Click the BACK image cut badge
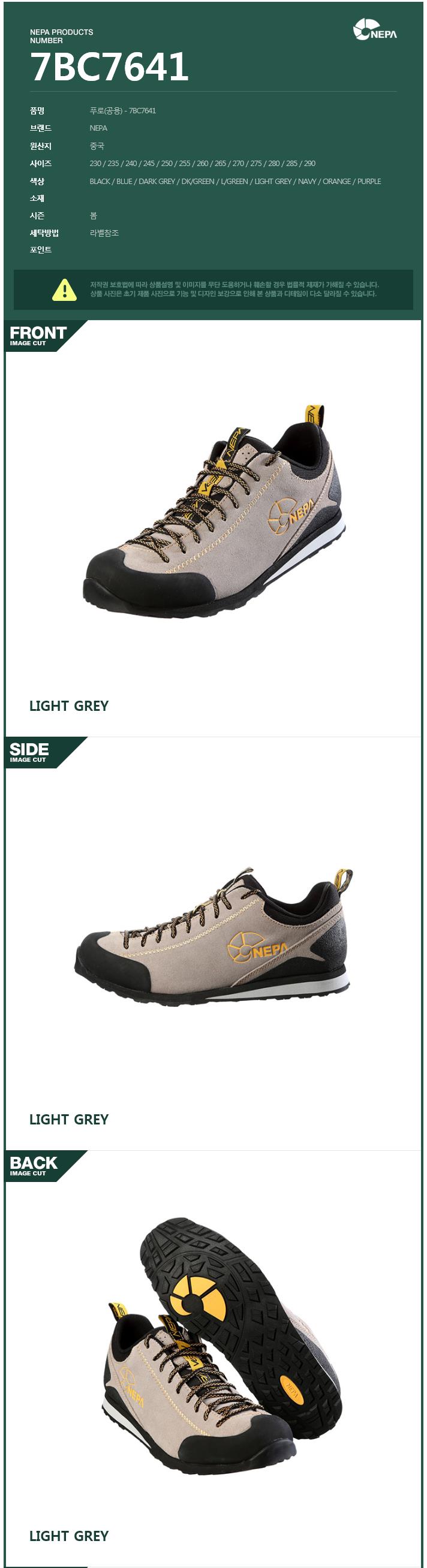This screenshot has width=427, height=1568. click(x=45, y=1166)
